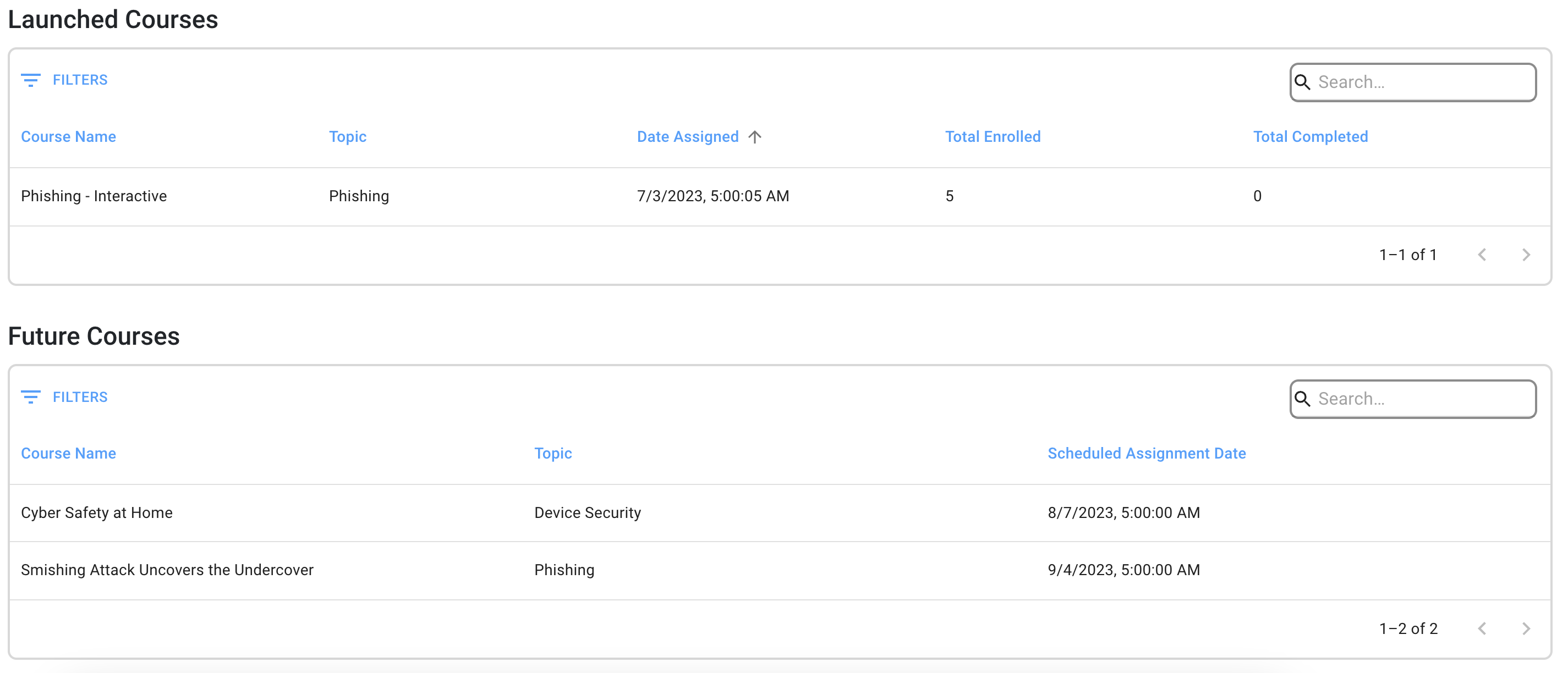Select the Cyber Safety at Home row
Viewport: 1568px width, 673px height.
tap(97, 512)
